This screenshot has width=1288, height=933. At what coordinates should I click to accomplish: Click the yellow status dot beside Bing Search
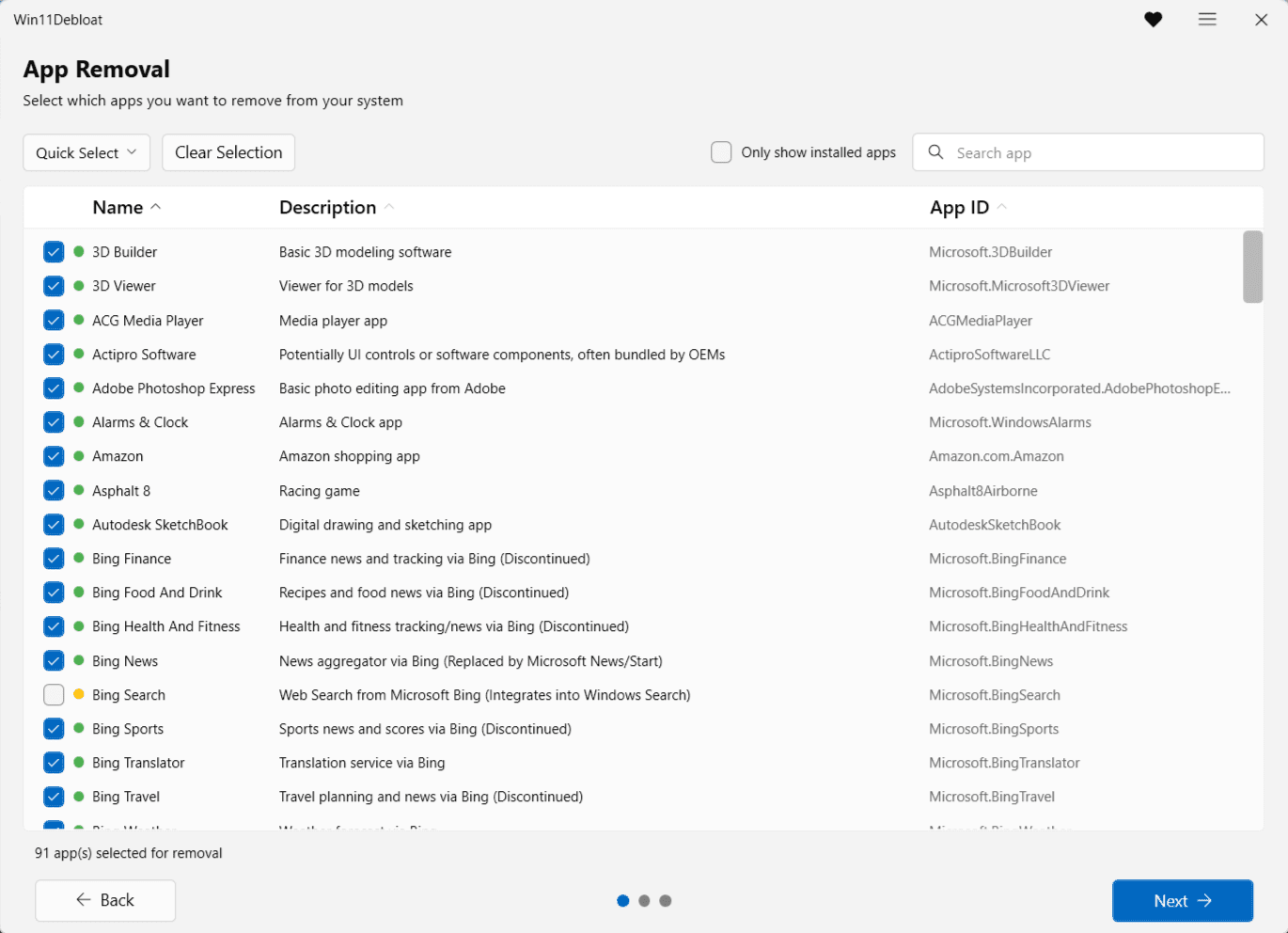pos(79,695)
